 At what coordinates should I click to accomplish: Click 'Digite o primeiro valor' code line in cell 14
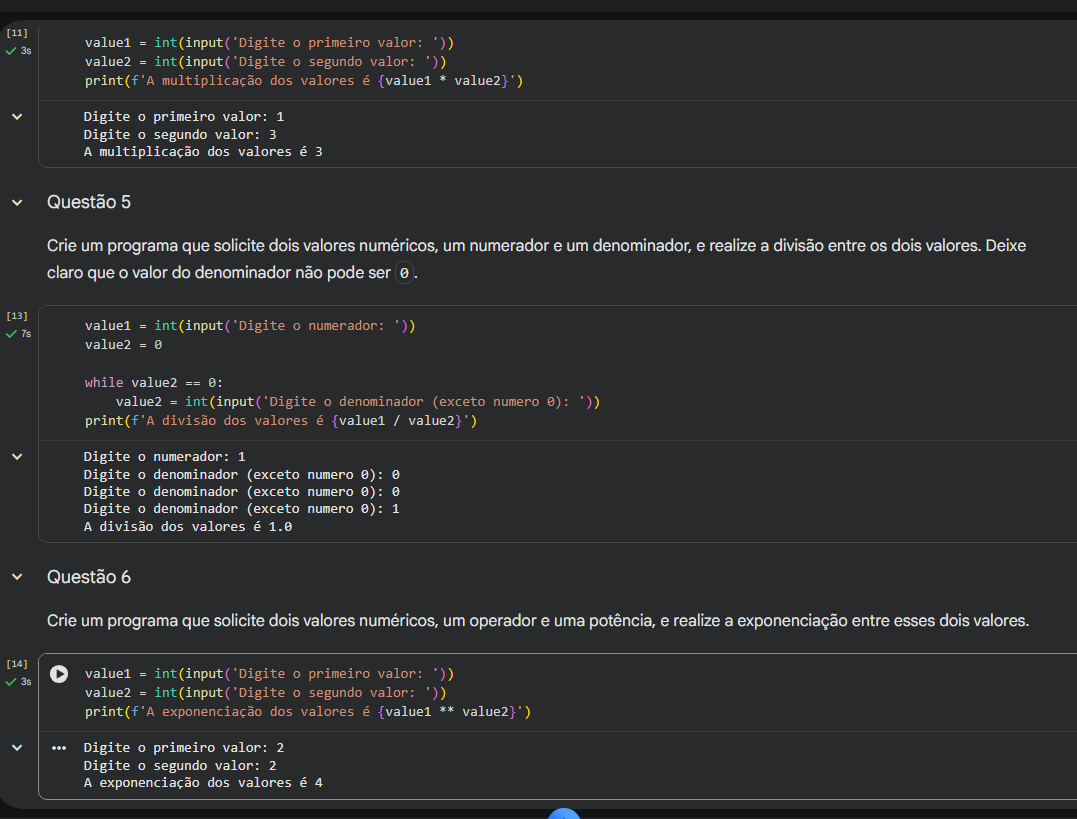pyautogui.click(x=269, y=674)
